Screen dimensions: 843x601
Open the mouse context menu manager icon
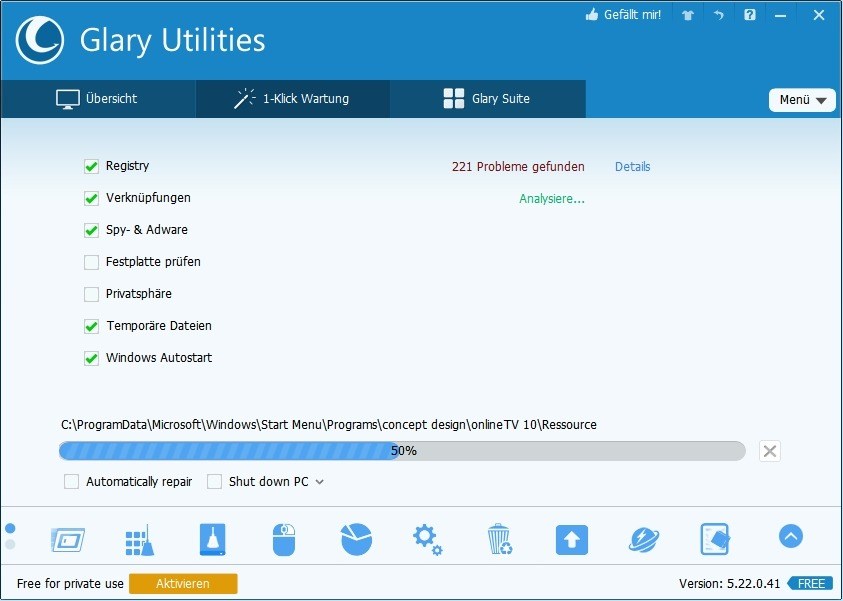click(284, 539)
